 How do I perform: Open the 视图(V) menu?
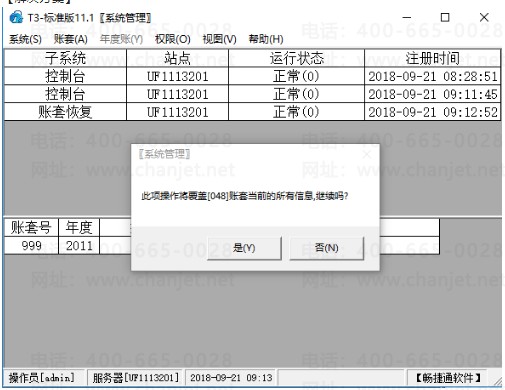219,39
